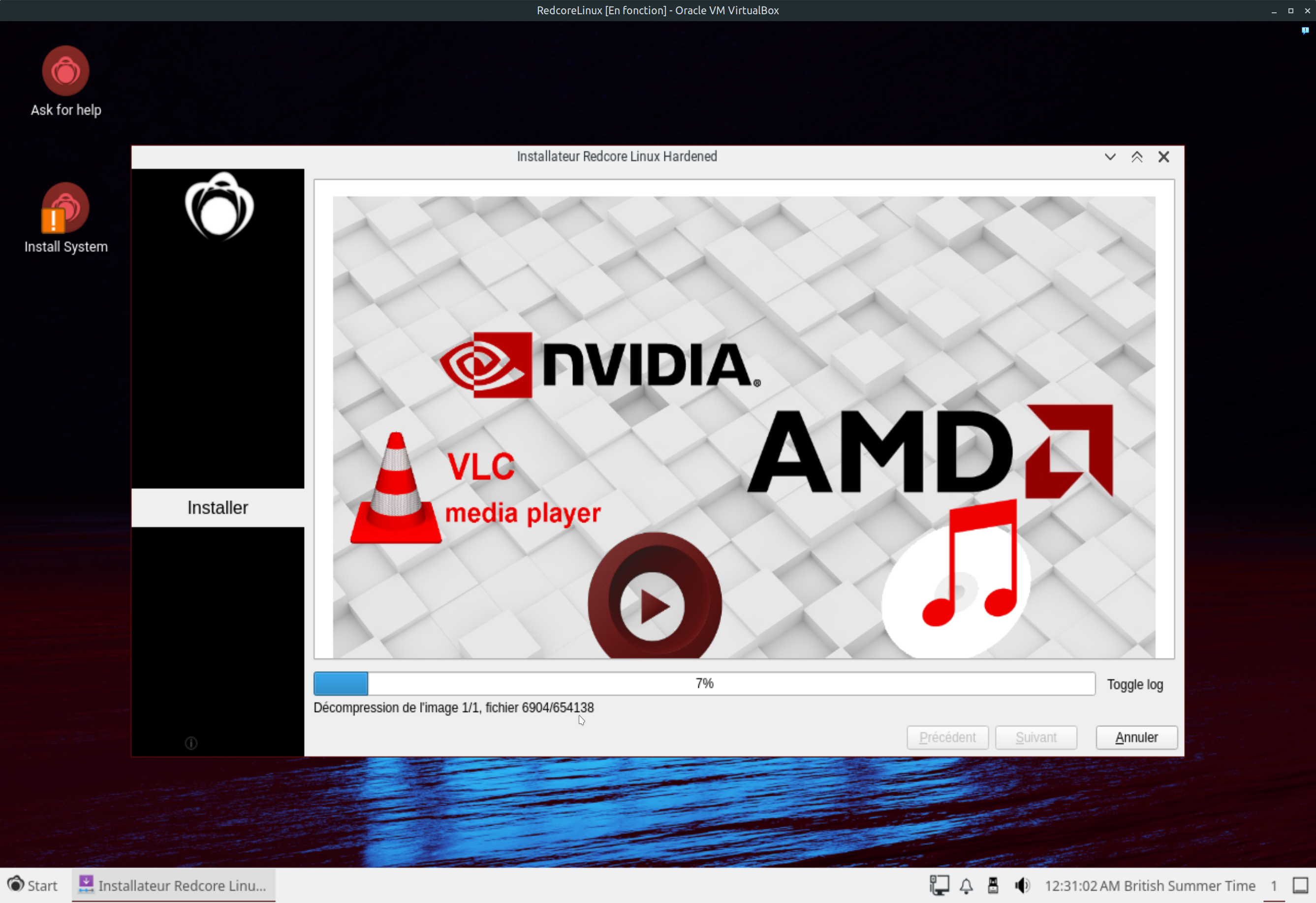Click the small info icon in sidebar

pos(191,744)
